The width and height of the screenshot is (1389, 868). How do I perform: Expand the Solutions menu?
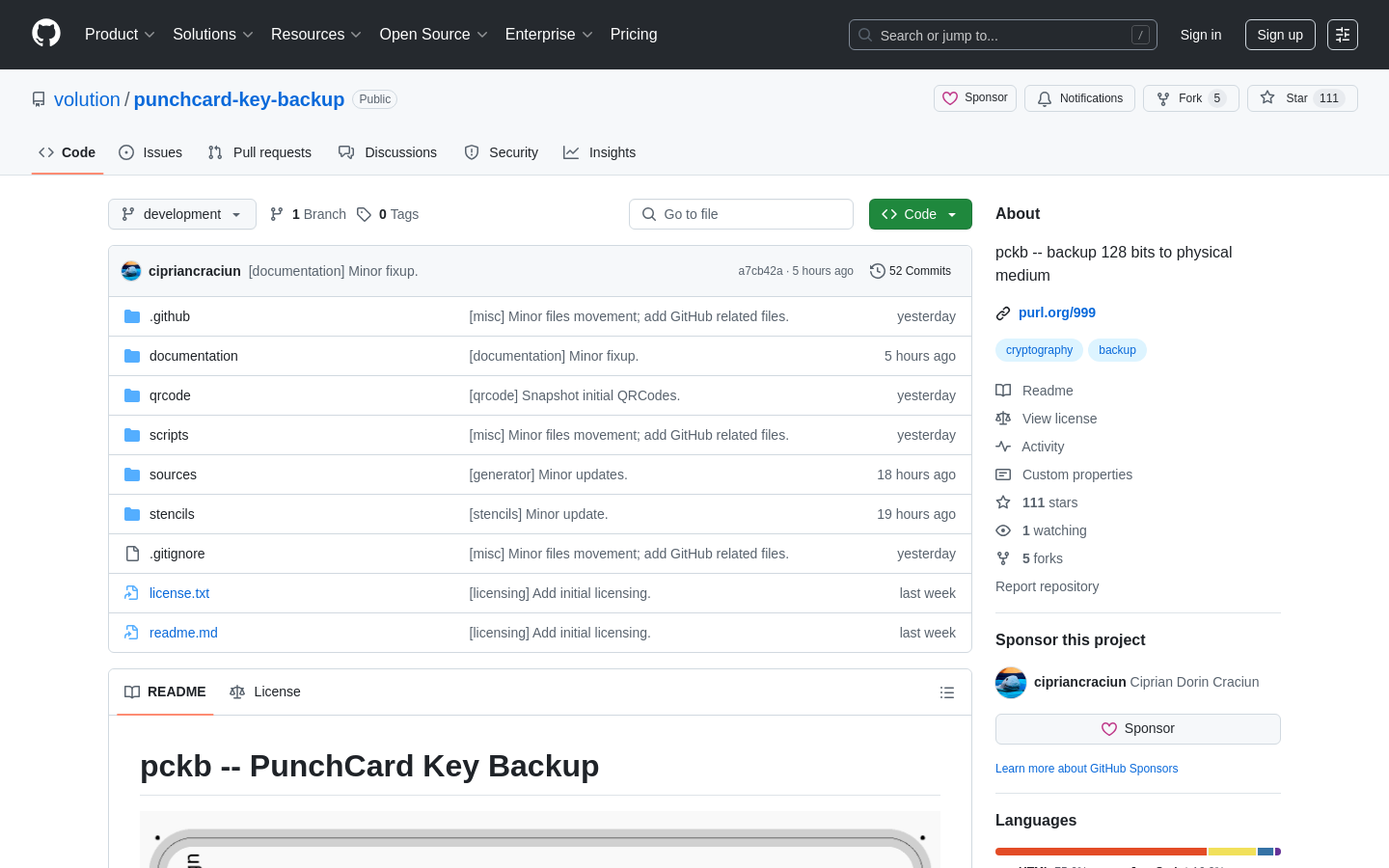(213, 35)
